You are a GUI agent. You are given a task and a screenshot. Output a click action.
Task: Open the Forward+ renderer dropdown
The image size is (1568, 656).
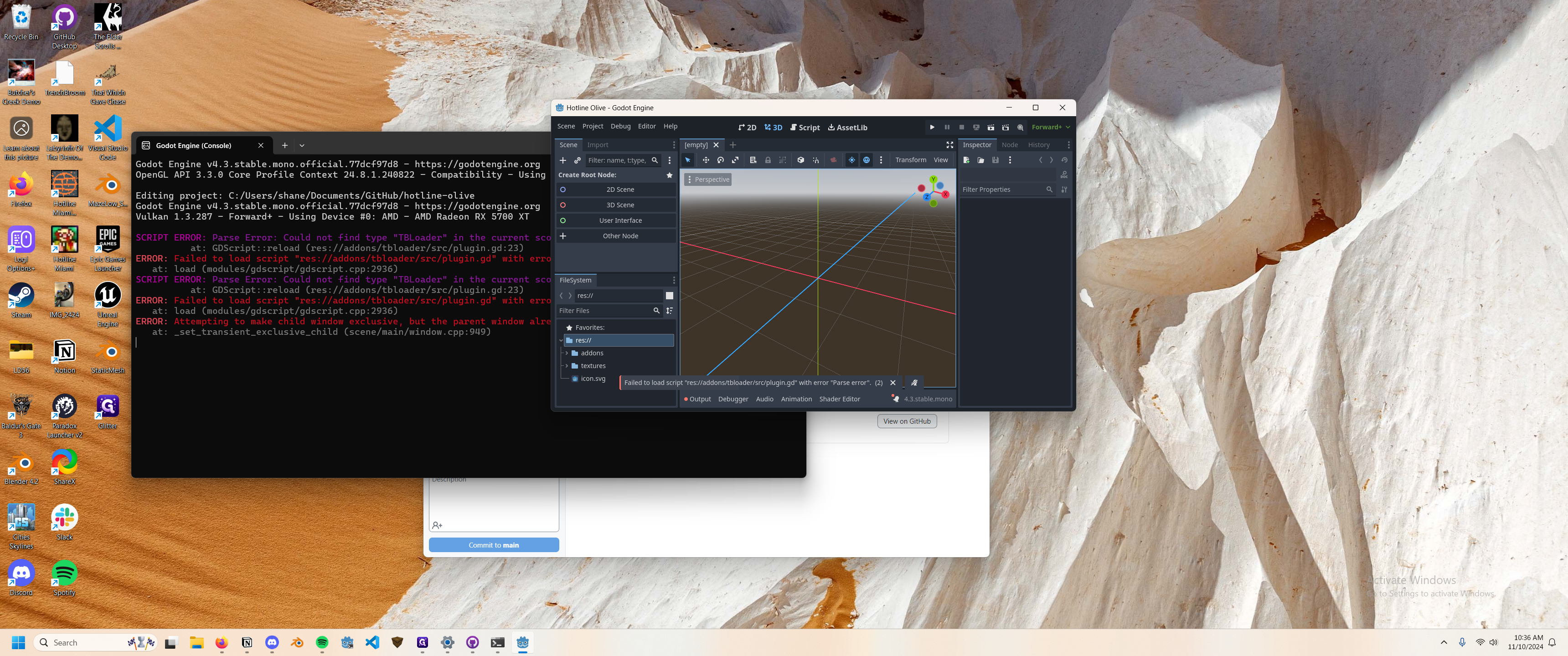pyautogui.click(x=1050, y=127)
